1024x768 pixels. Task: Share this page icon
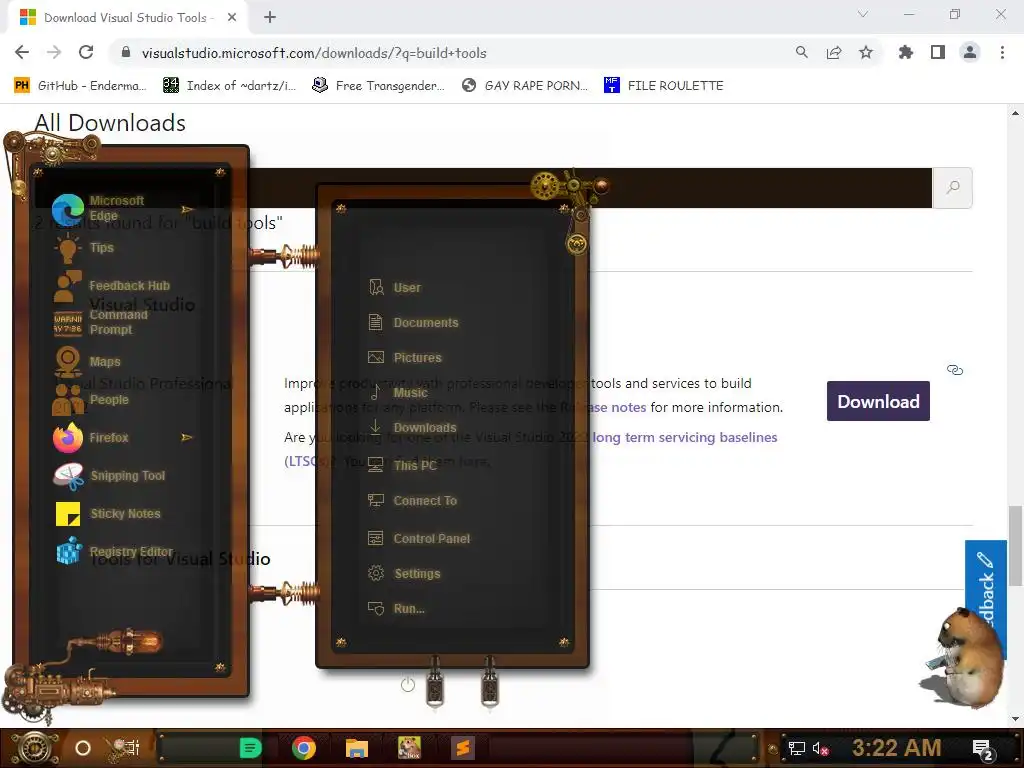(833, 52)
